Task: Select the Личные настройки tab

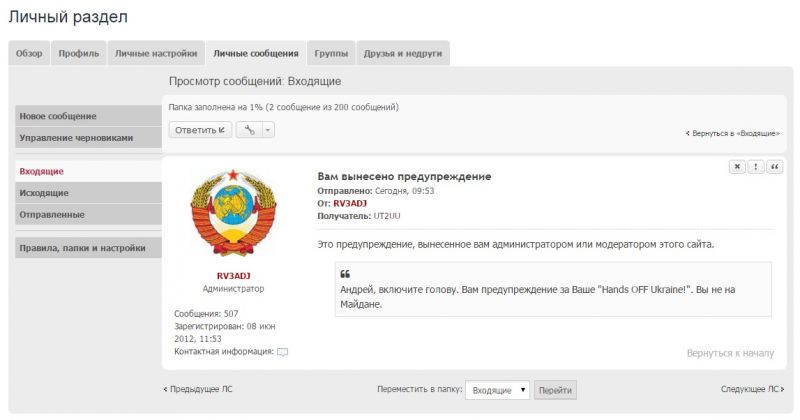Action: pos(153,54)
